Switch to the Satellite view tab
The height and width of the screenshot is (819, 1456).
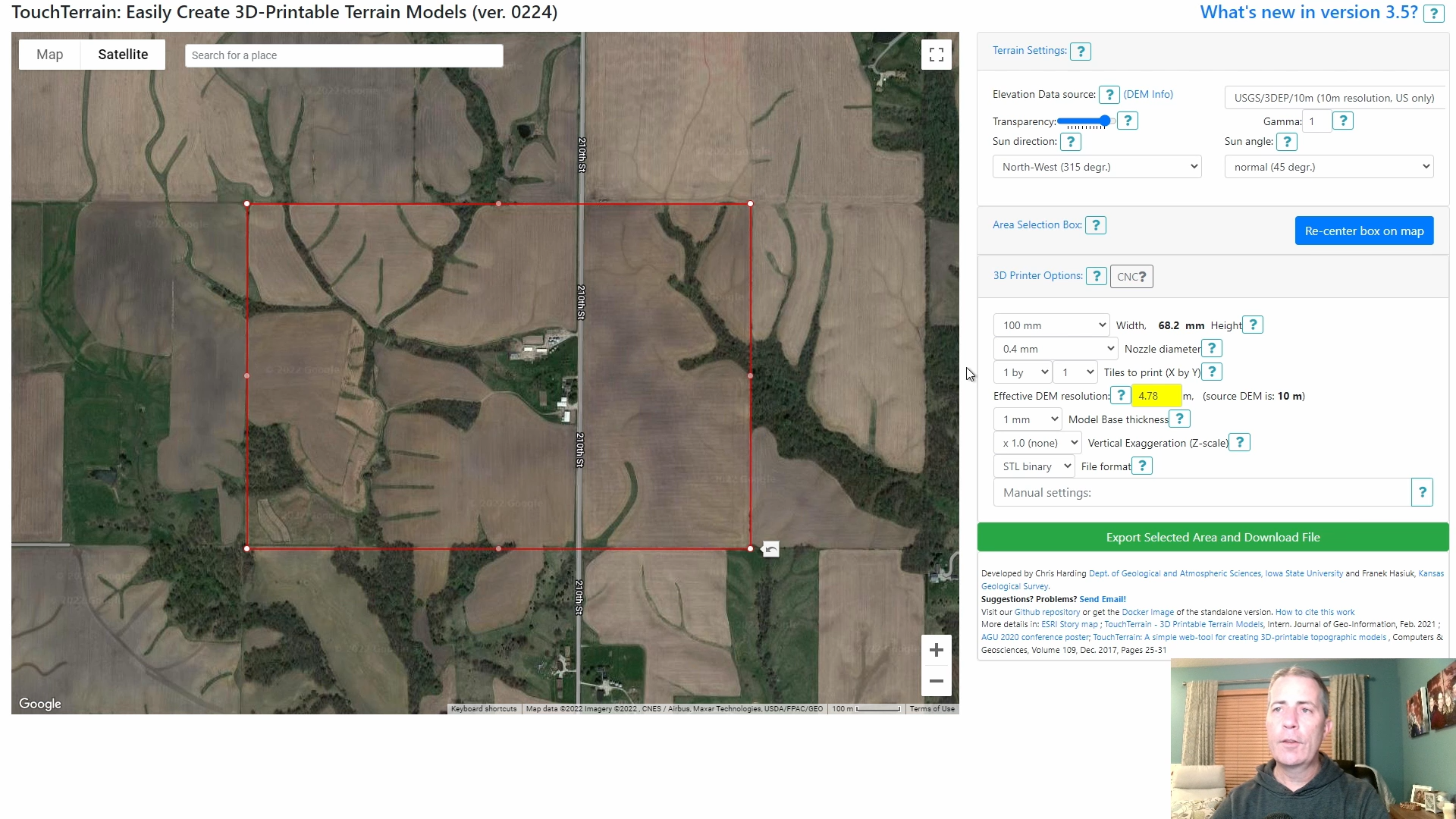tap(123, 55)
